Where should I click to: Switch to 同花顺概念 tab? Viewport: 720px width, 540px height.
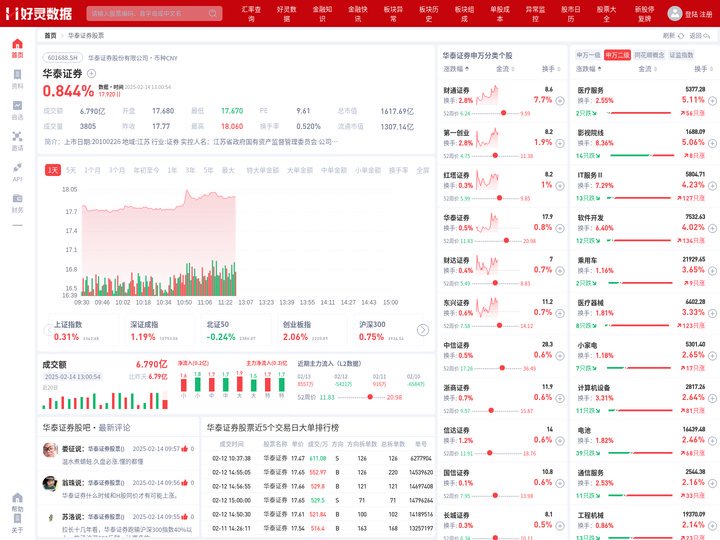click(649, 55)
